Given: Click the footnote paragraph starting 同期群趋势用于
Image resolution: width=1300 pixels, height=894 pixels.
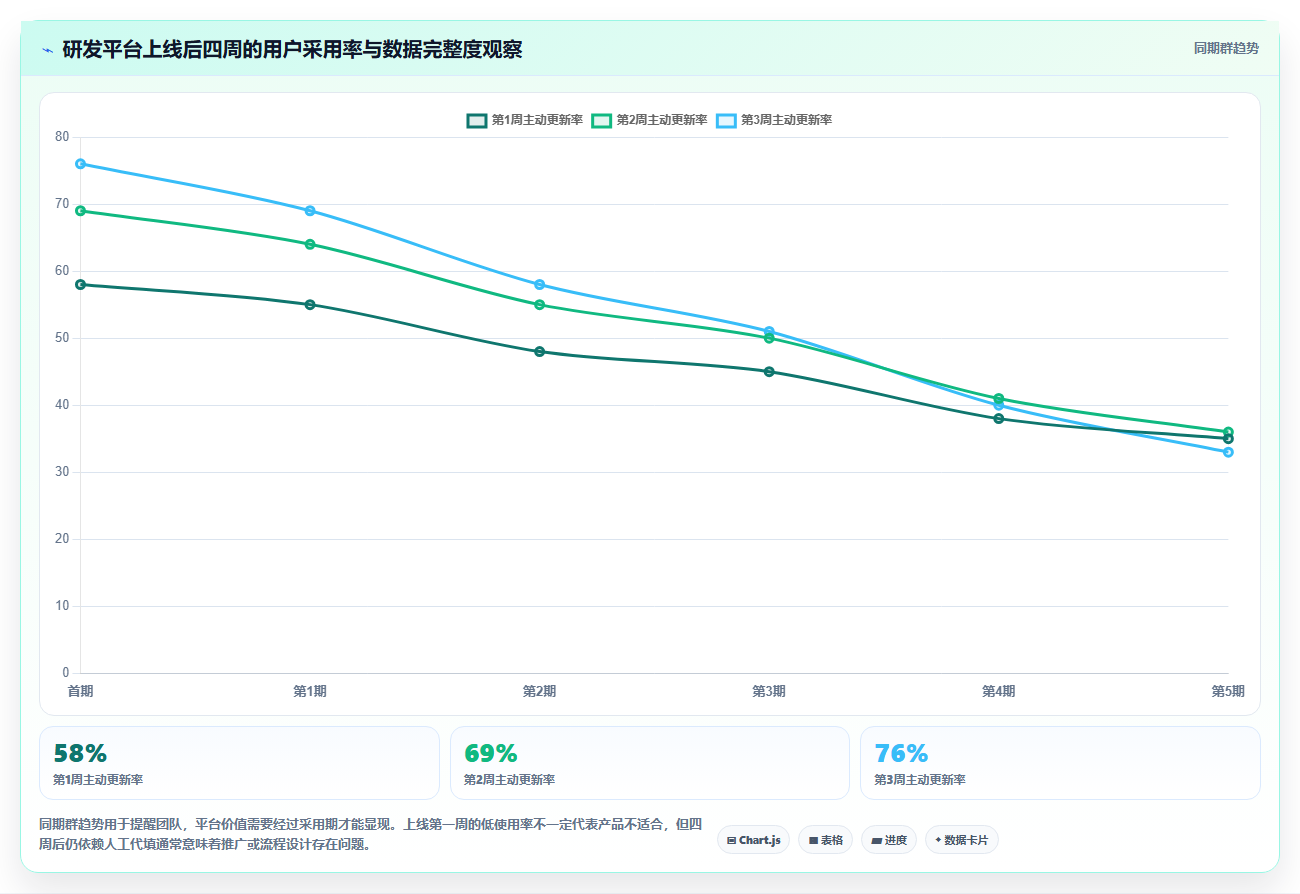Looking at the screenshot, I should (370, 834).
